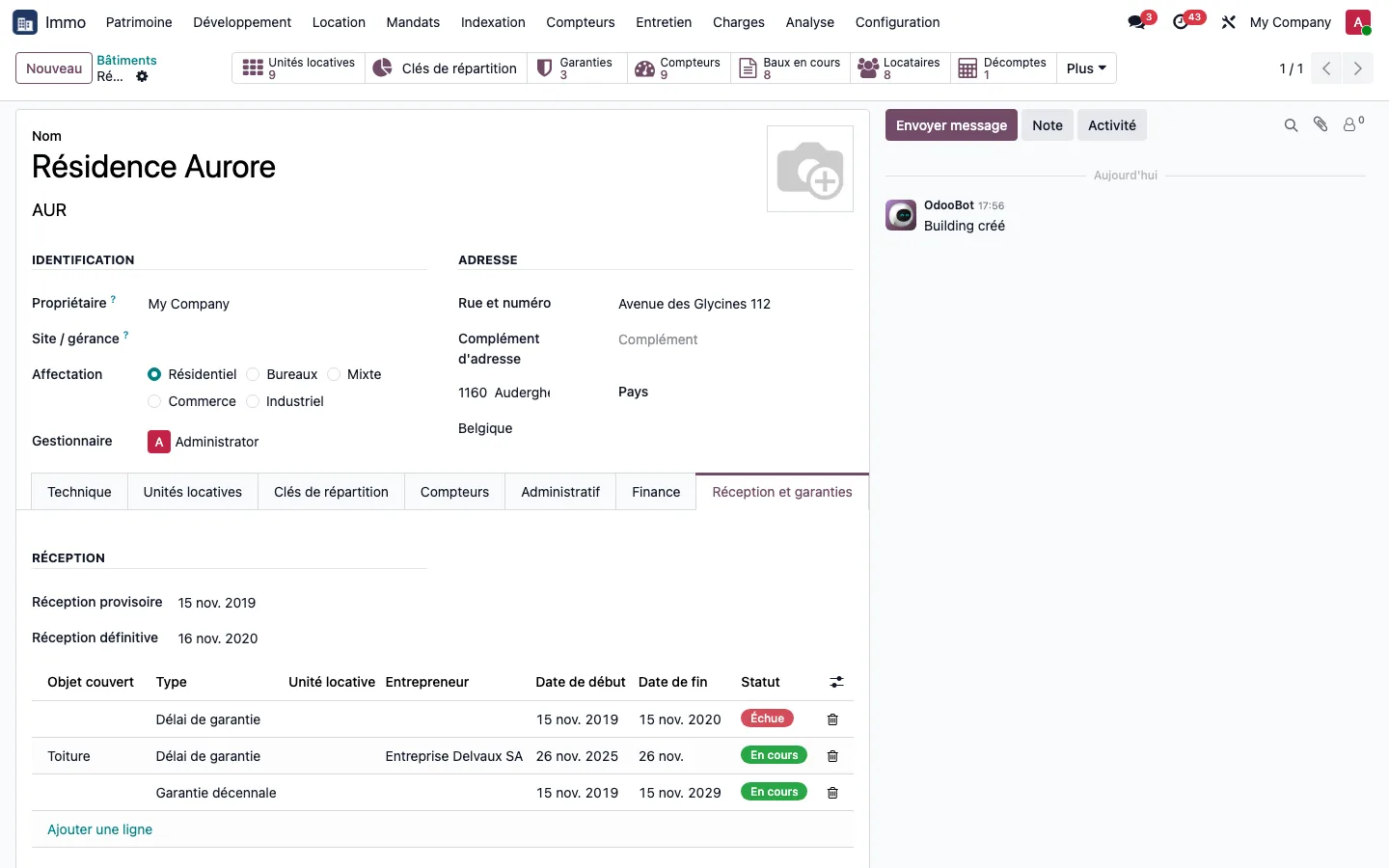
Task: Open the Immo app home icon
Action: point(25,22)
